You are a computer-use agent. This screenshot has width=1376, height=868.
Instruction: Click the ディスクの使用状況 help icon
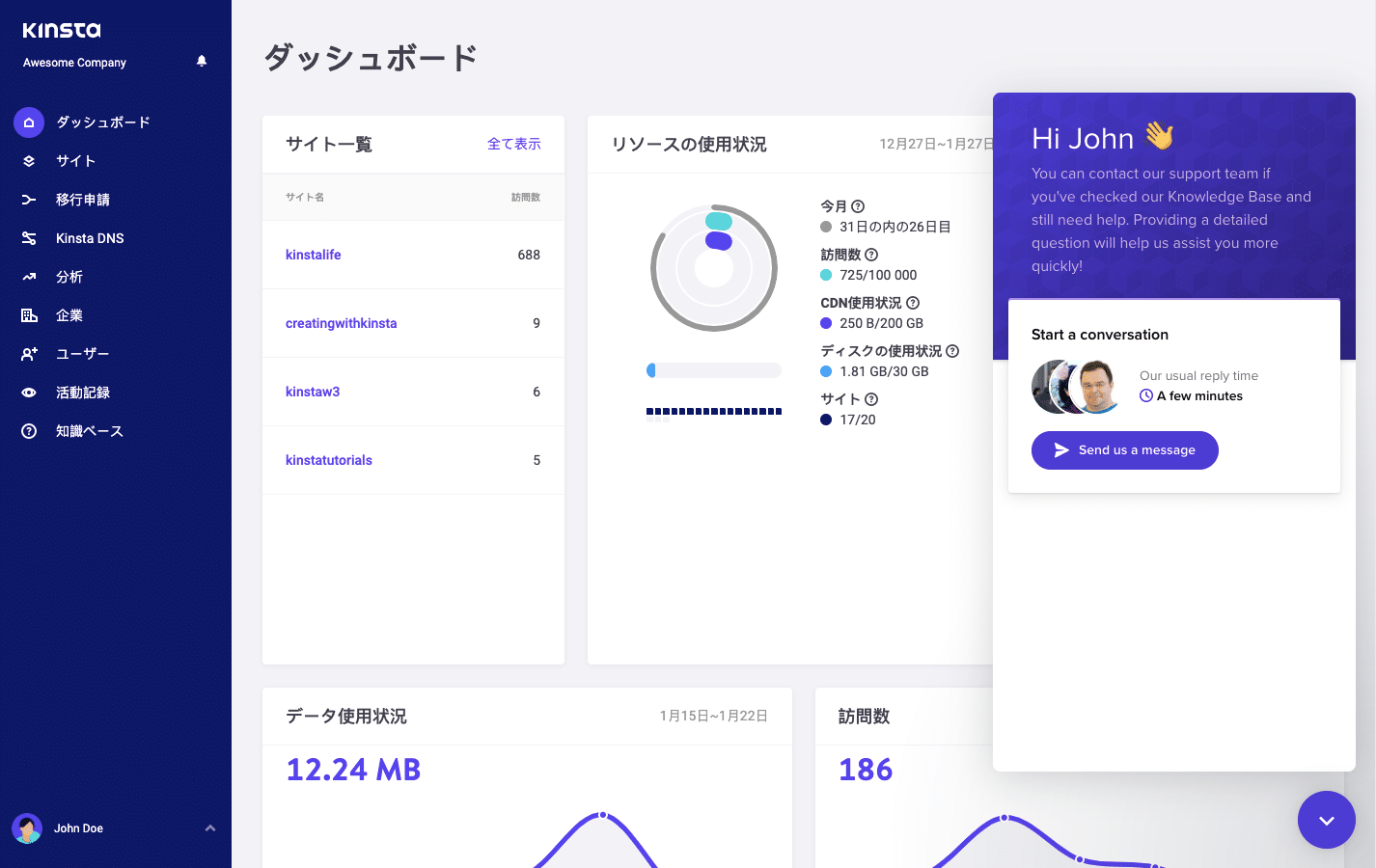click(953, 351)
